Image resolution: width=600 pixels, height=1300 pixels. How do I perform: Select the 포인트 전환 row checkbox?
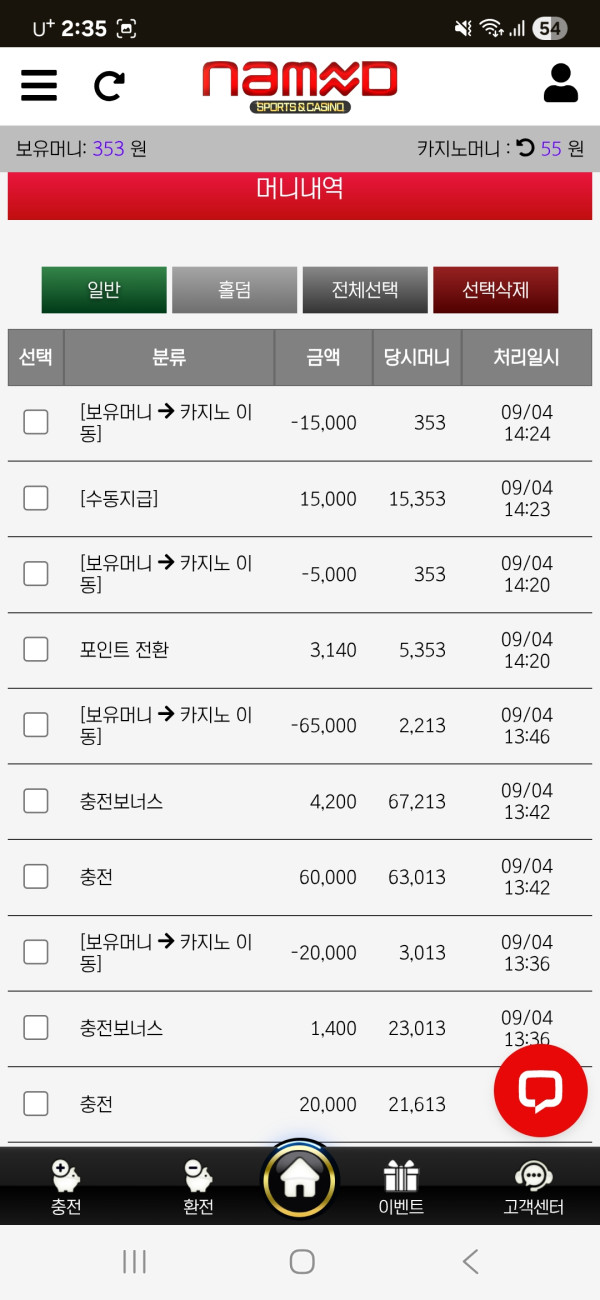pos(36,650)
